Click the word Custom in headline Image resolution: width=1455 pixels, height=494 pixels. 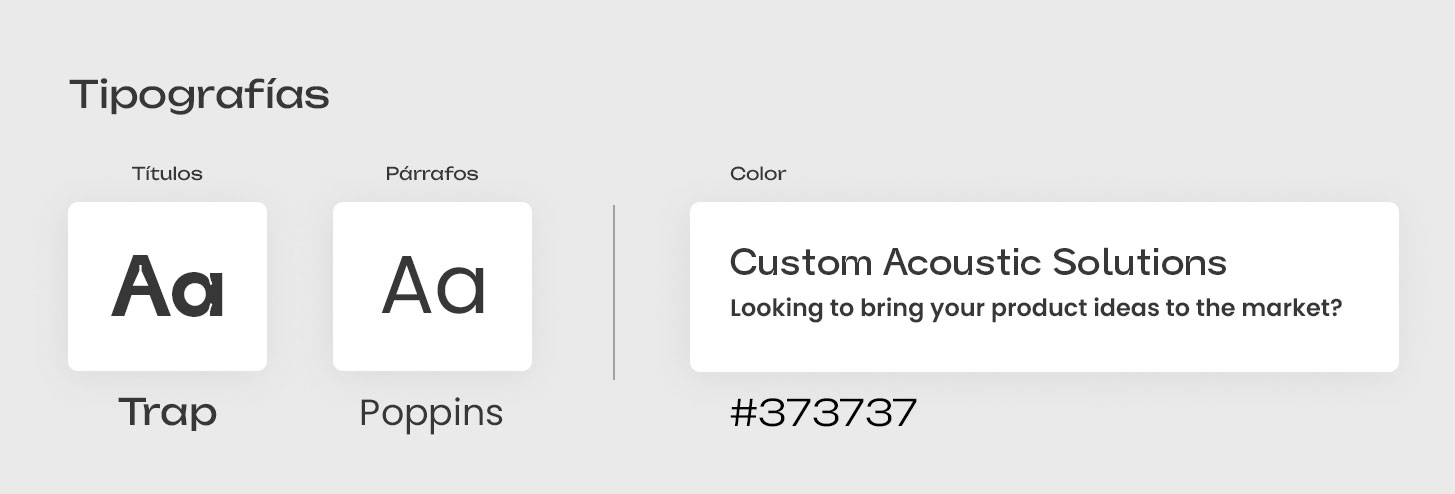click(801, 262)
